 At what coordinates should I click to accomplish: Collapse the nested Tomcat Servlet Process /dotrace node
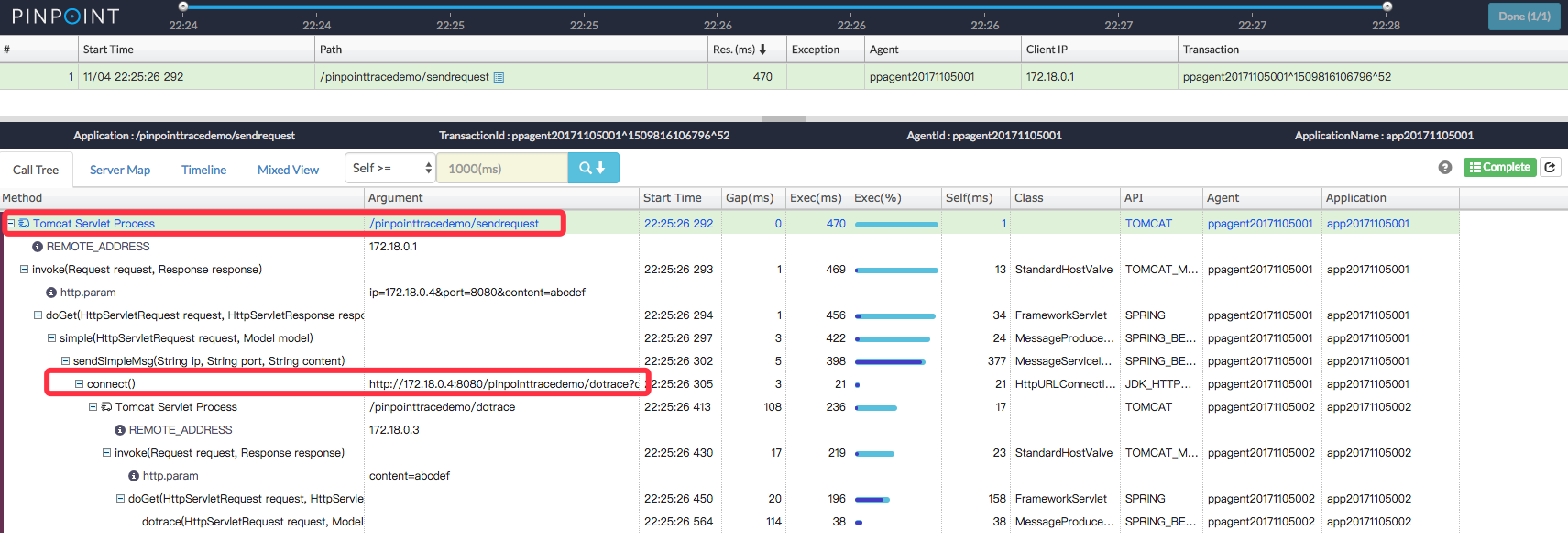(93, 407)
